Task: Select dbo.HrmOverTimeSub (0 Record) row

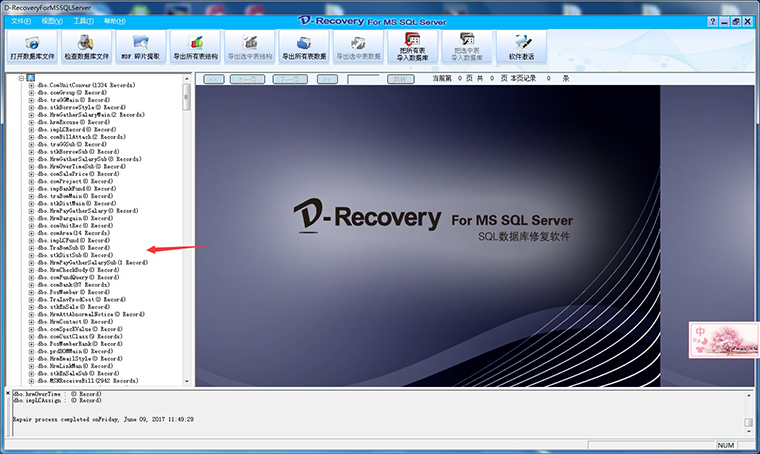Action: pyautogui.click(x=81, y=166)
